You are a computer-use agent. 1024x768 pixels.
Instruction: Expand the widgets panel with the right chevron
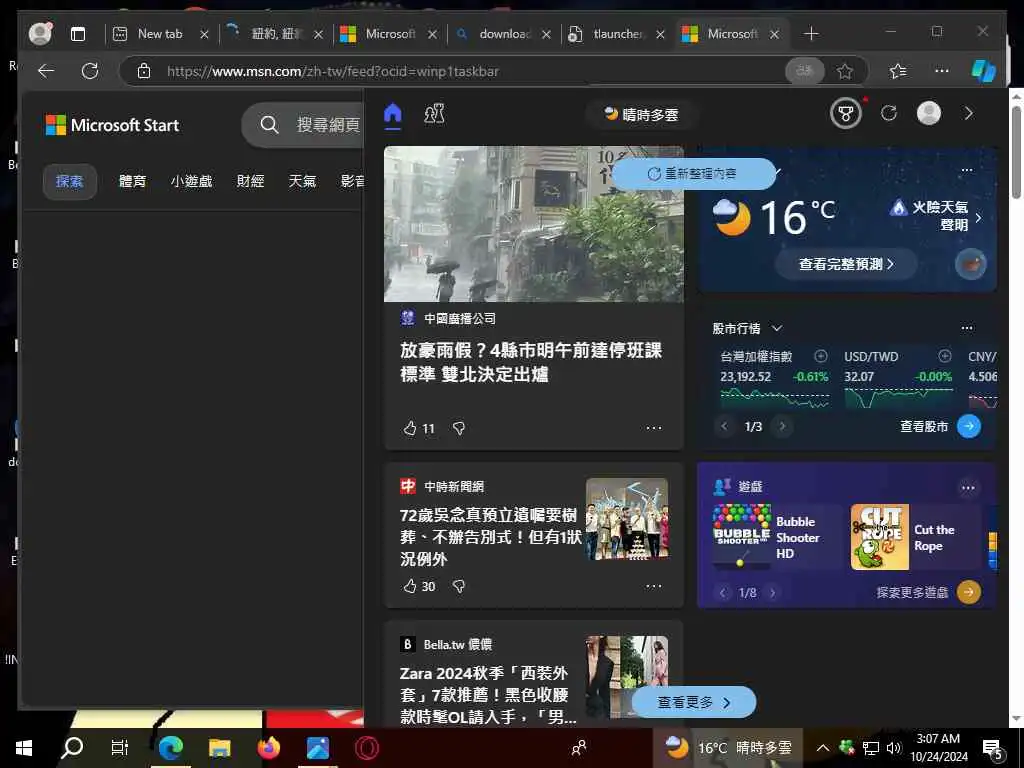[968, 113]
